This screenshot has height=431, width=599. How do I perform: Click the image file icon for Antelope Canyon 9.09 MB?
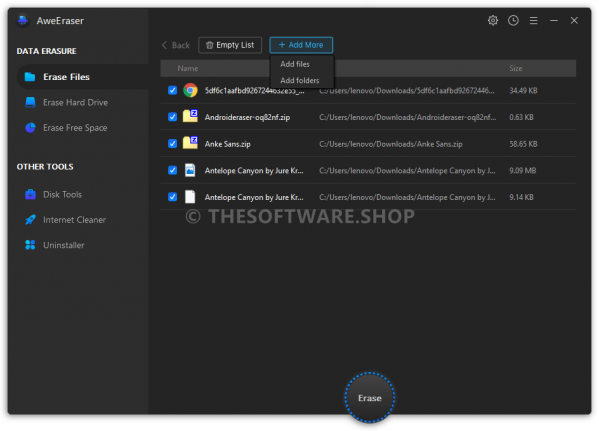coord(190,170)
